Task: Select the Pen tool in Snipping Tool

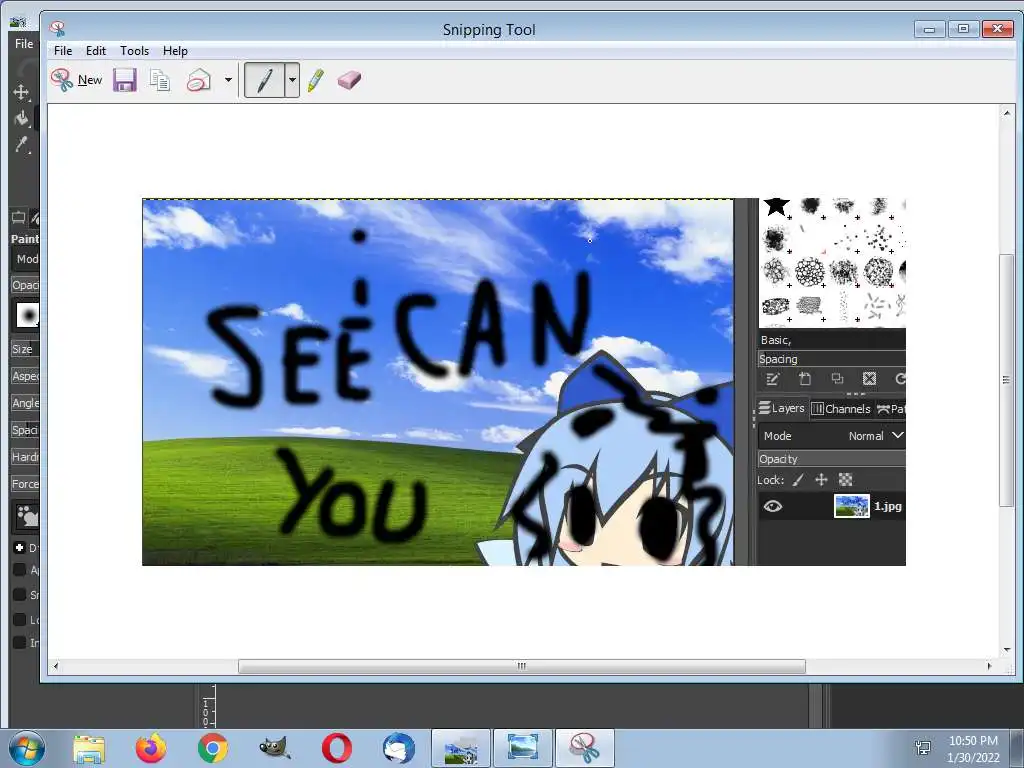Action: pyautogui.click(x=264, y=80)
